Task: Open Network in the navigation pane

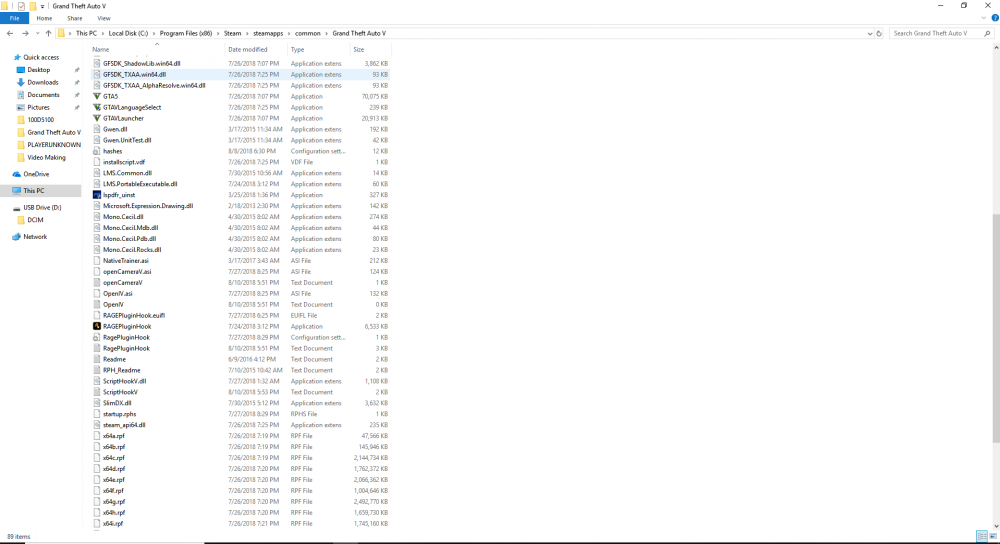Action: 35,237
